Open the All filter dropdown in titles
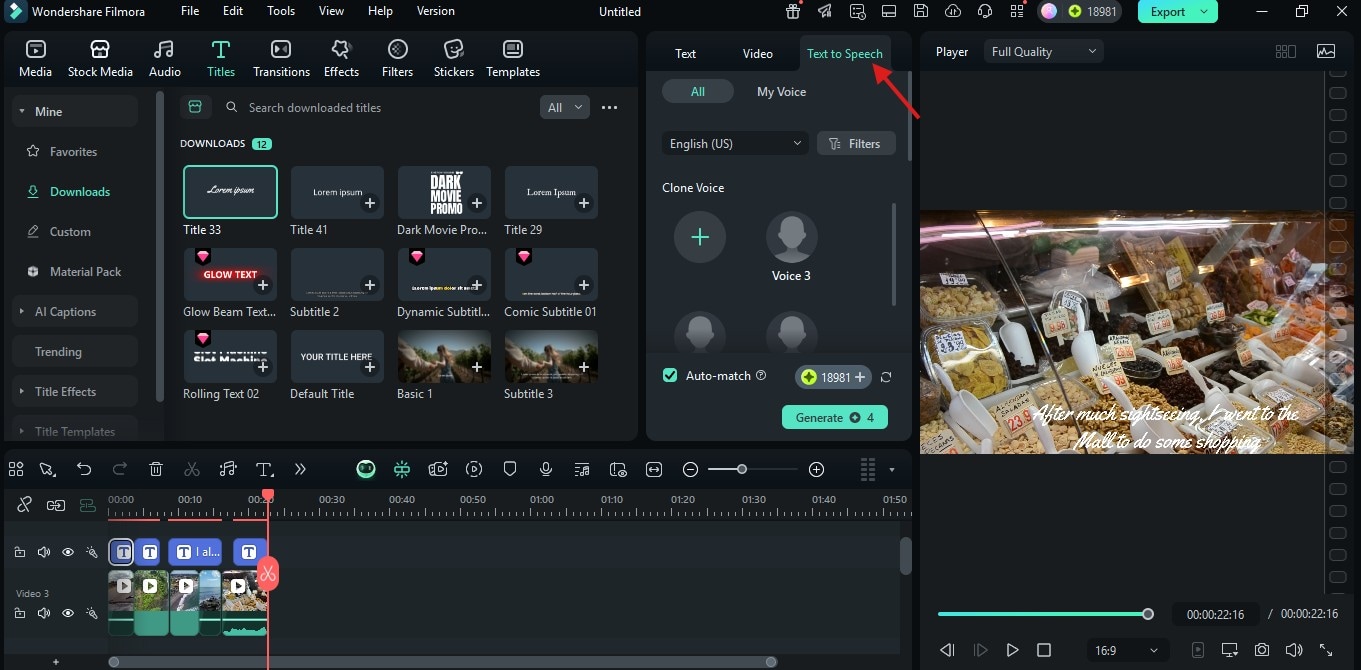Viewport: 1361px width, 670px height. pyautogui.click(x=564, y=107)
